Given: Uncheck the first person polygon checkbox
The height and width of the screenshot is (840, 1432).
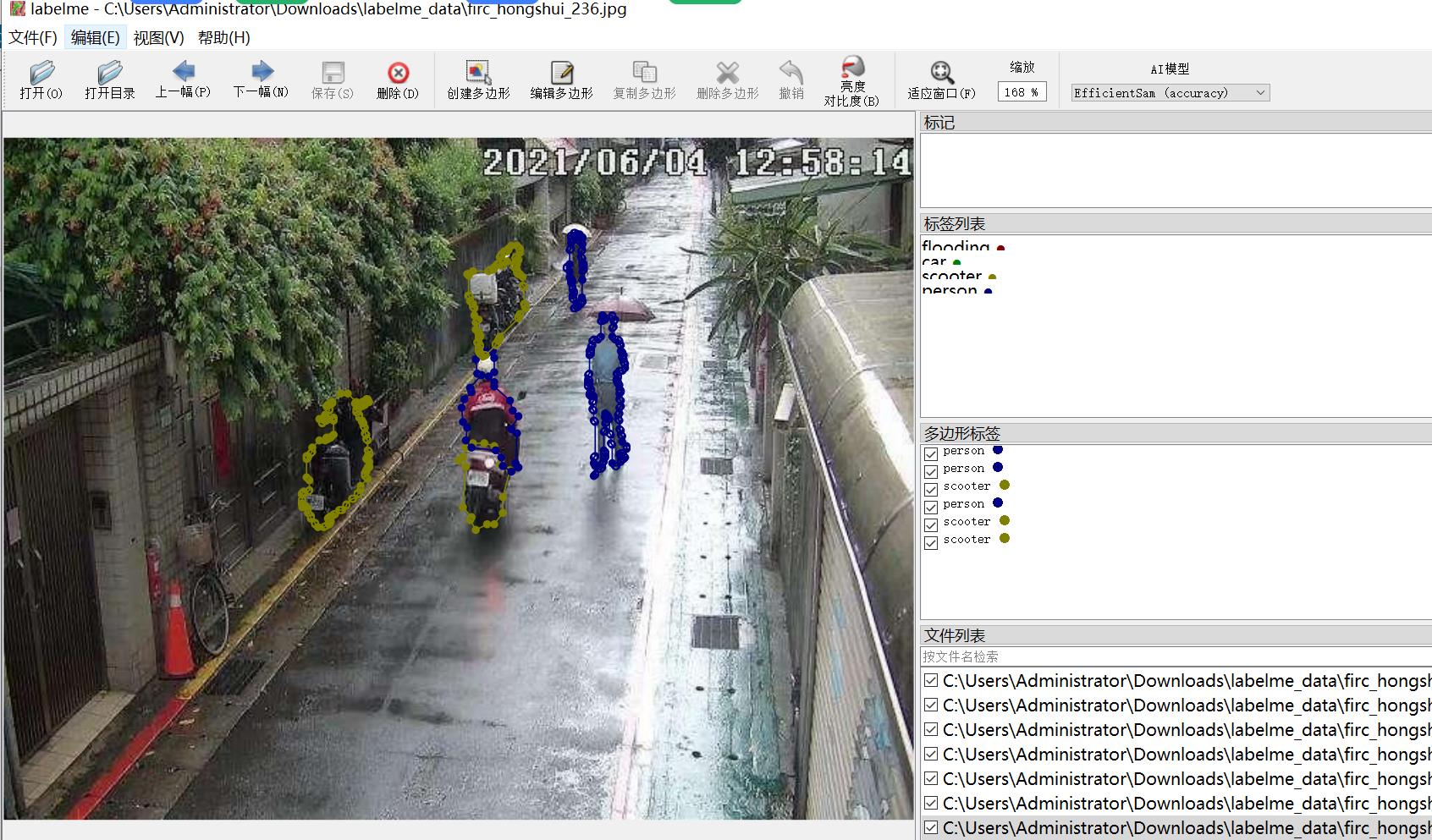Looking at the screenshot, I should [931, 453].
